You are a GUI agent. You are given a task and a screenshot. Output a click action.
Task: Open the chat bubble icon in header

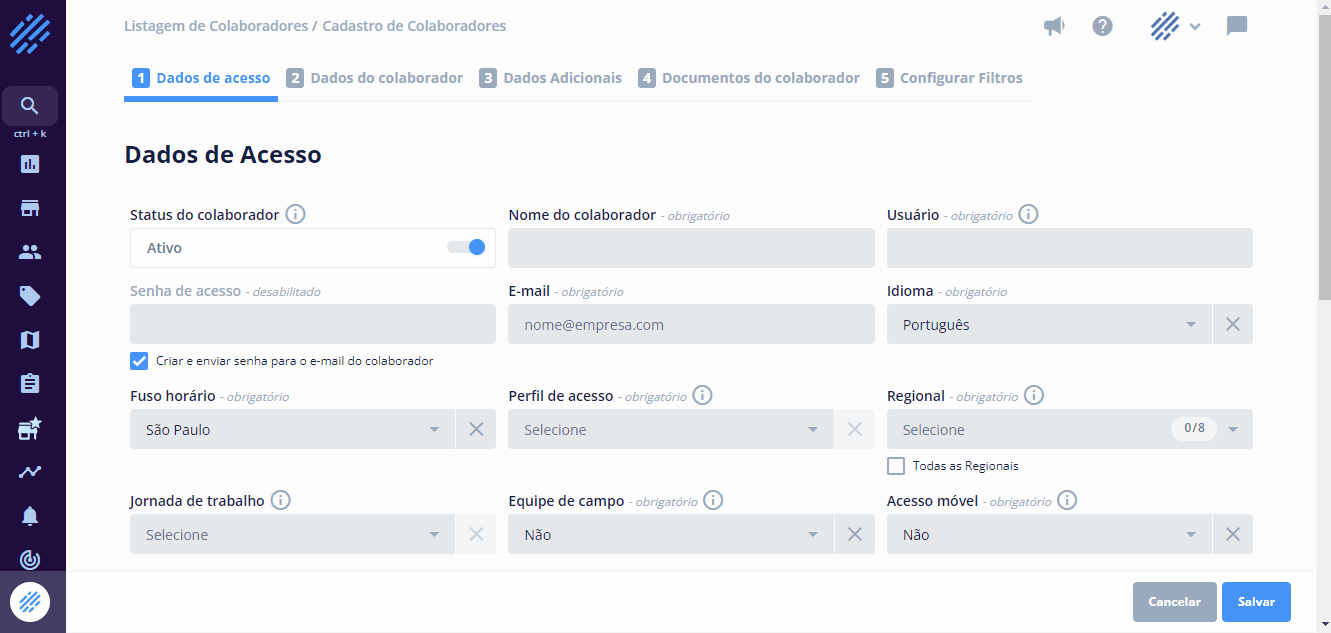coord(1237,26)
